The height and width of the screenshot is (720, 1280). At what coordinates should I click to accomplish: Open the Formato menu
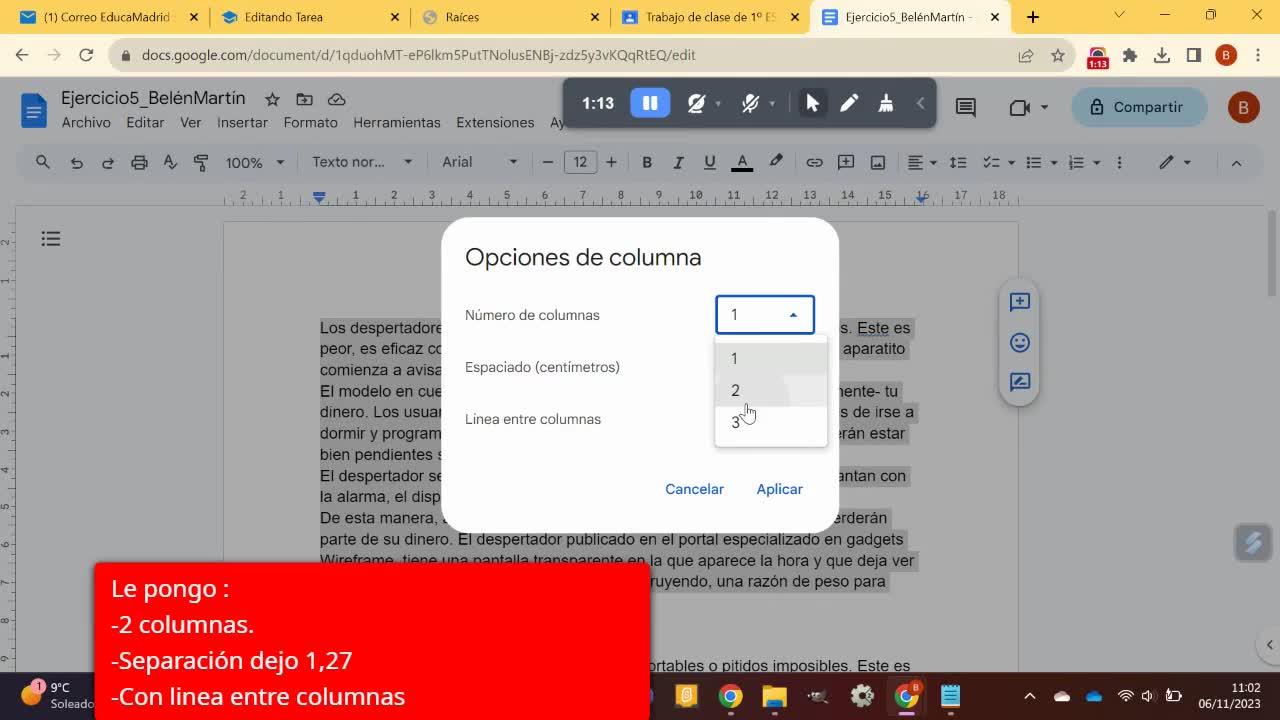coord(310,122)
